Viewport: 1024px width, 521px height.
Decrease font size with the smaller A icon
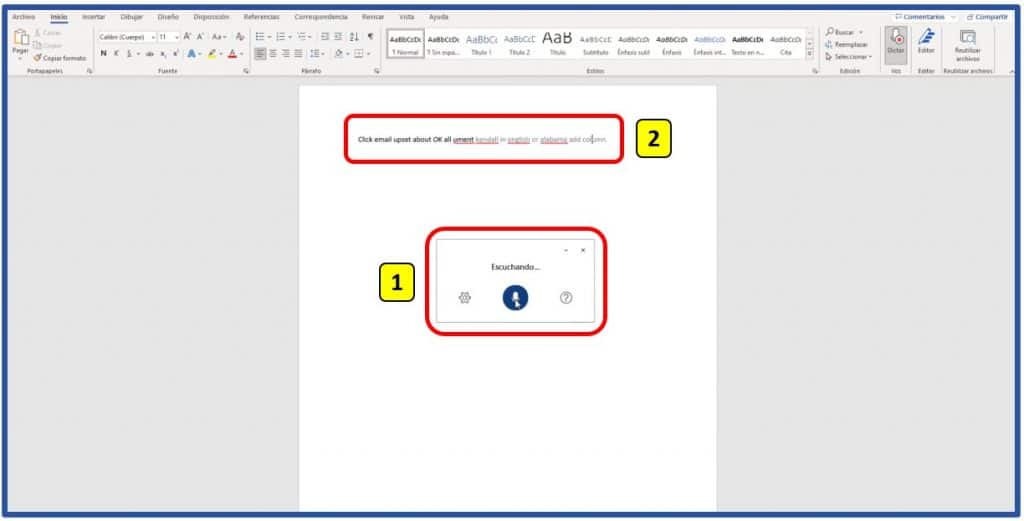(200, 37)
